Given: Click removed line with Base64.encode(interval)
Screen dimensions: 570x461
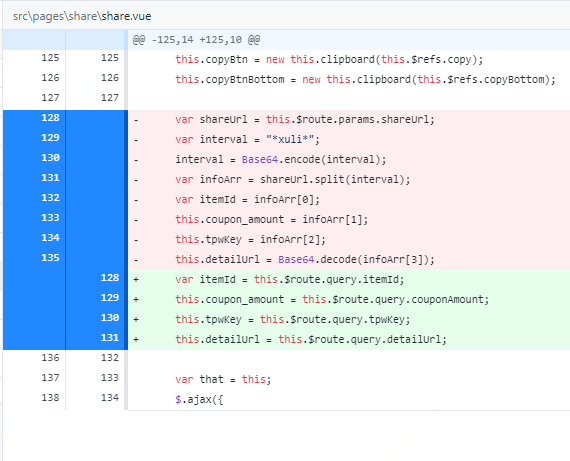Looking at the screenshot, I should click(281, 159).
